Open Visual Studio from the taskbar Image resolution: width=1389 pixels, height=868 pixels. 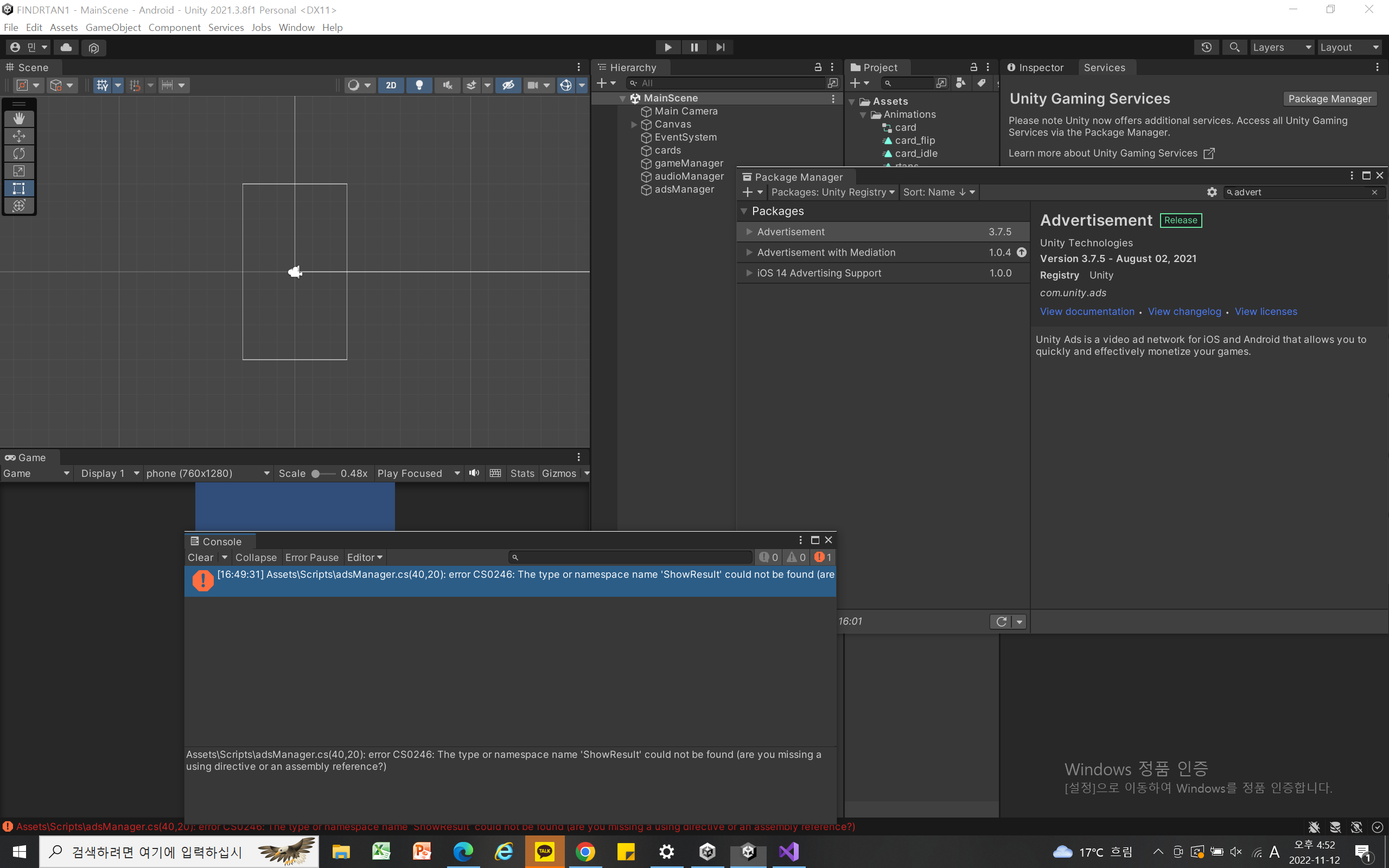coord(789,852)
